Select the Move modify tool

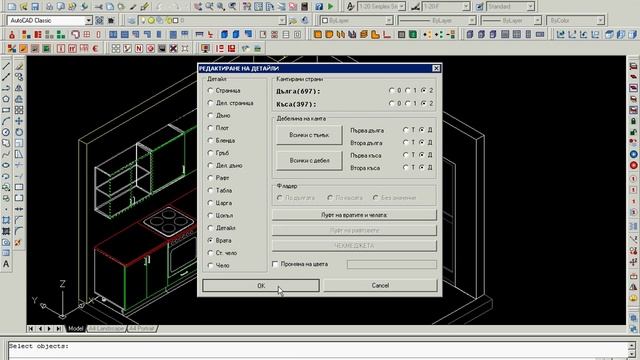(19, 121)
